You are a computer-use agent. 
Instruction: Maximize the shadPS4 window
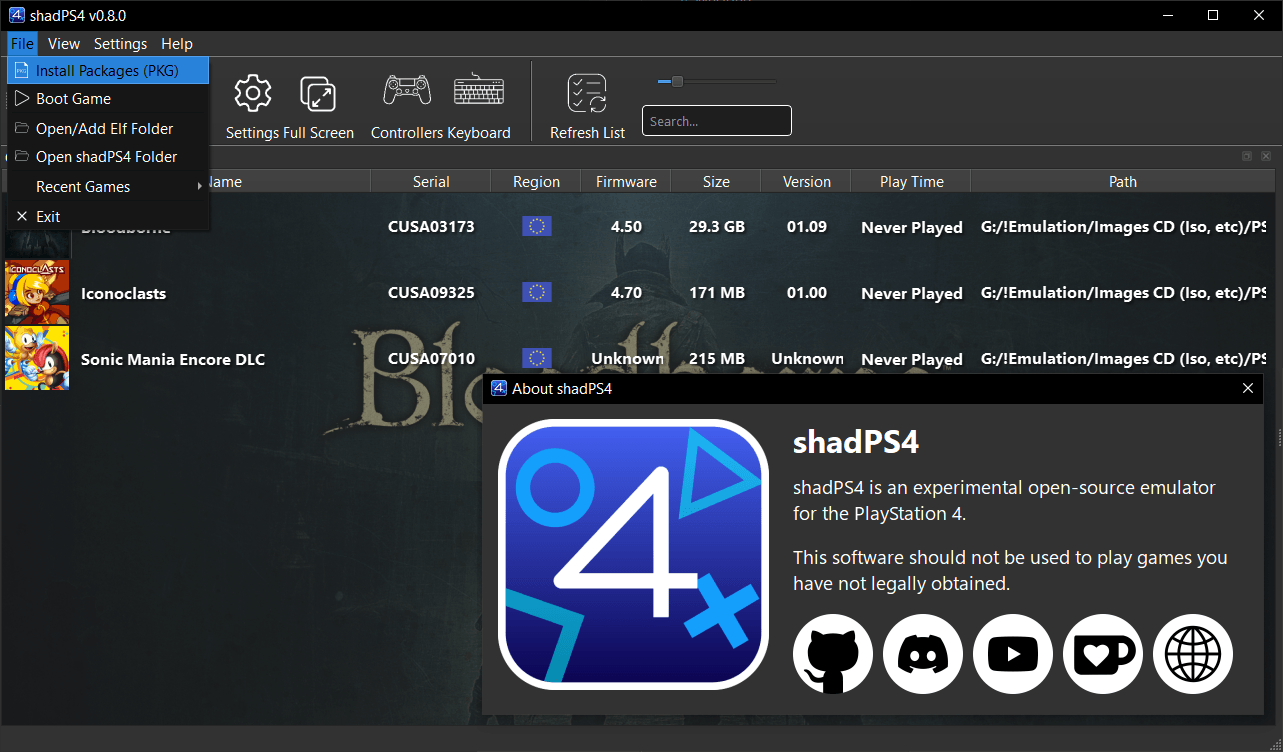[1213, 15]
